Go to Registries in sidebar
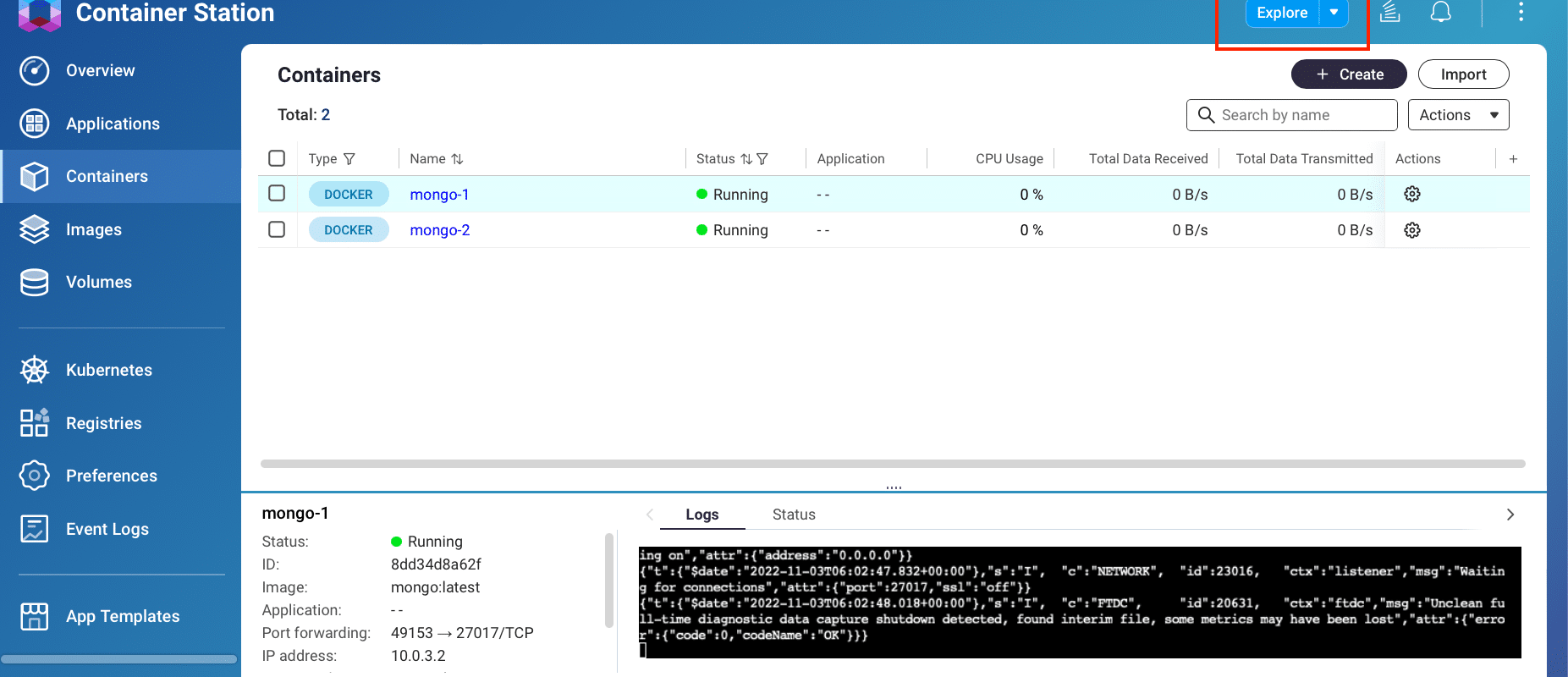The width and height of the screenshot is (1568, 677). 104,423
